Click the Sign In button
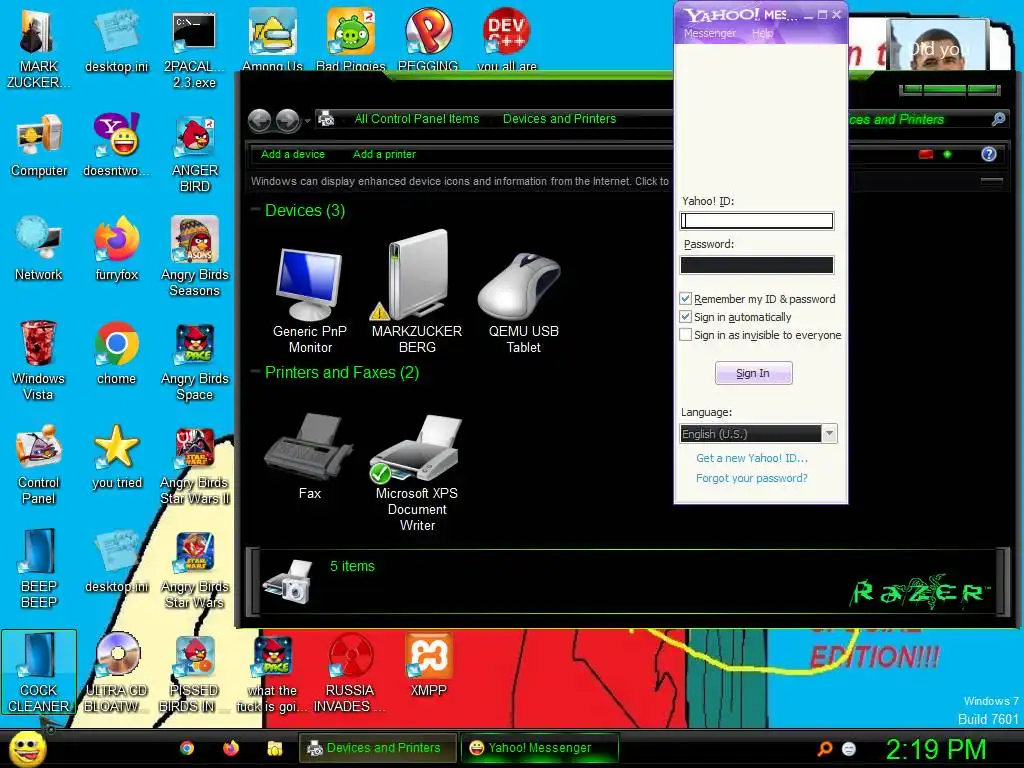The width and height of the screenshot is (1024, 768). [x=753, y=373]
